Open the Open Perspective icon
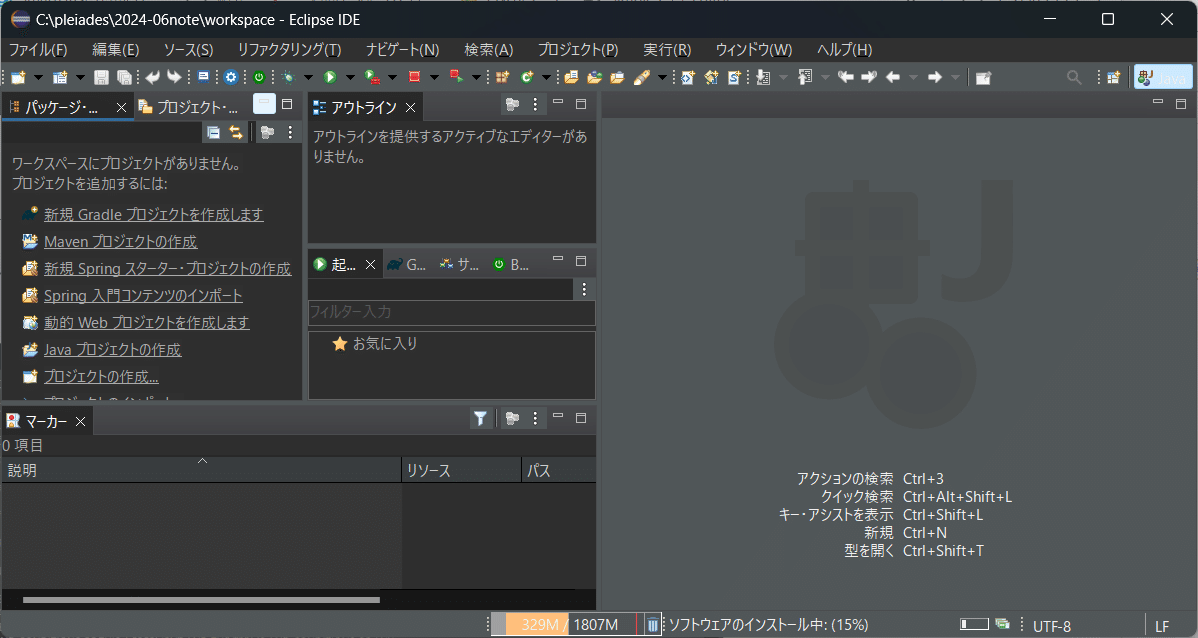The image size is (1198, 638). click(1113, 77)
